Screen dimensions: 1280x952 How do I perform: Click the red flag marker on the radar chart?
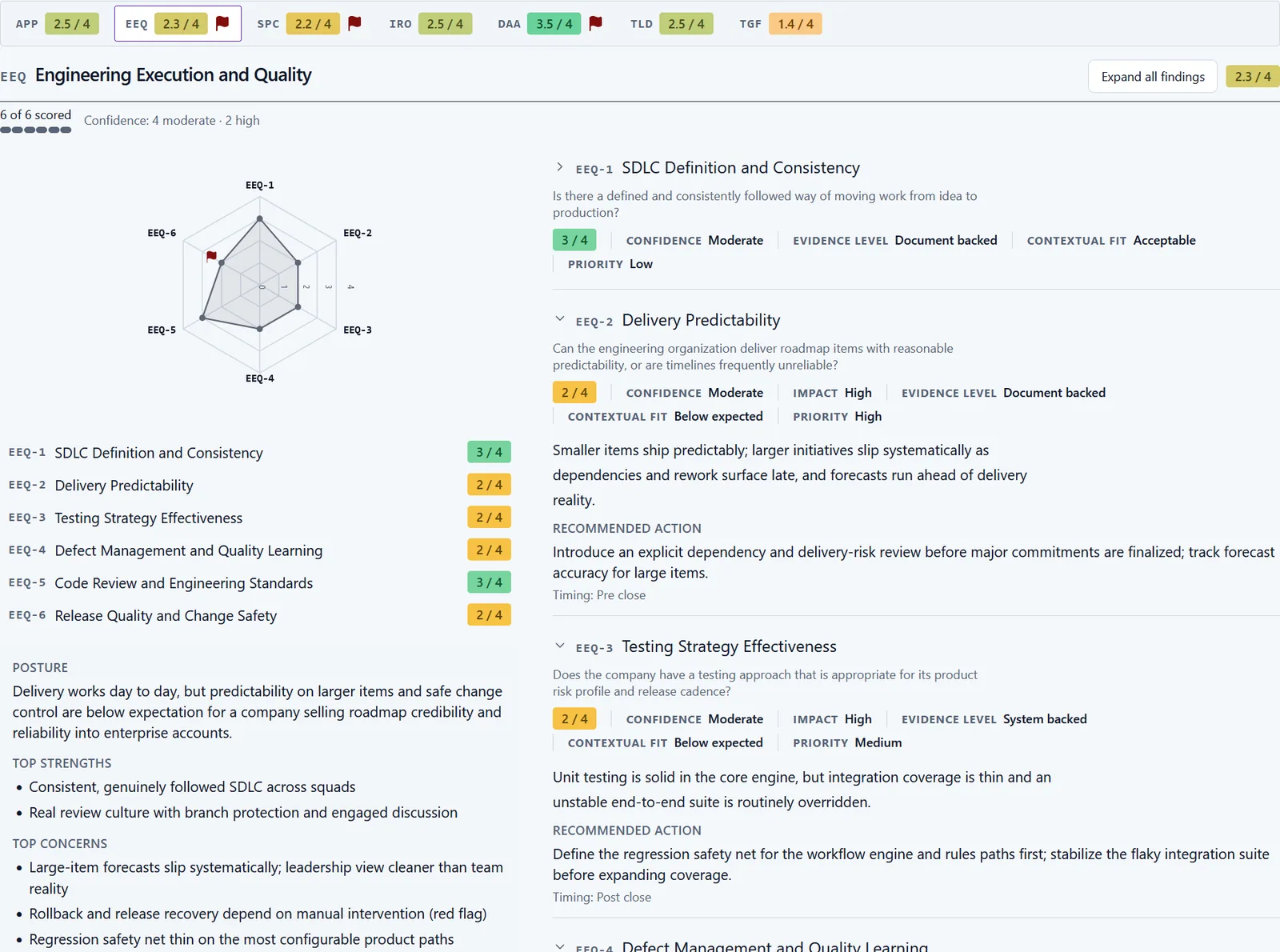[x=211, y=256]
